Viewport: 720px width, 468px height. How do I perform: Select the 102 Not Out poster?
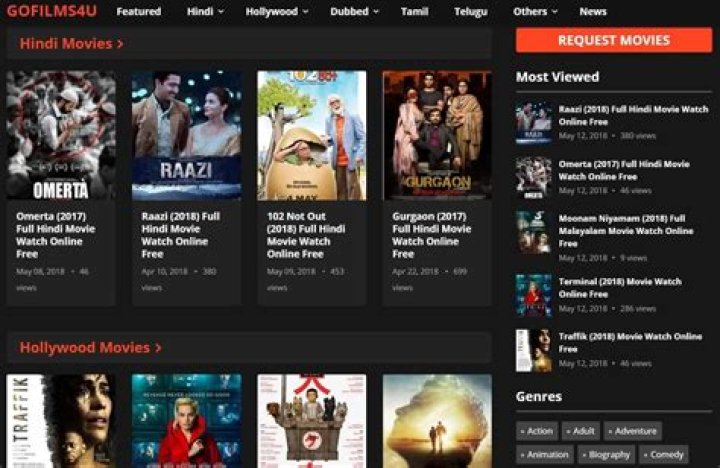[311, 135]
